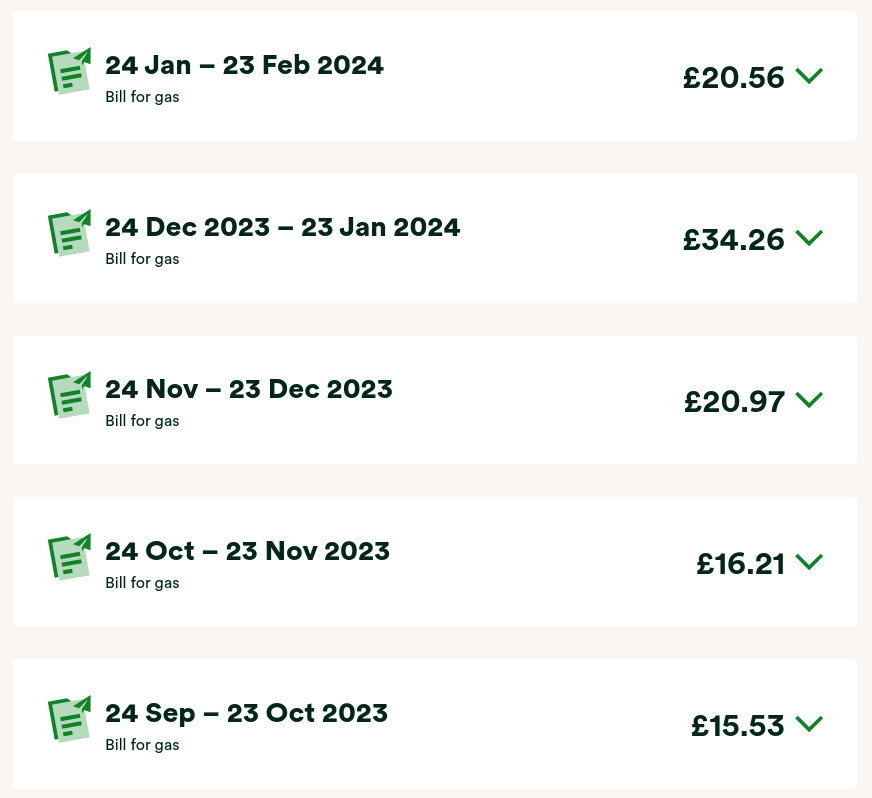Viewport: 872px width, 798px height.
Task: Open the 24 Oct – 23 Nov 2023 bill
Action: (247, 552)
